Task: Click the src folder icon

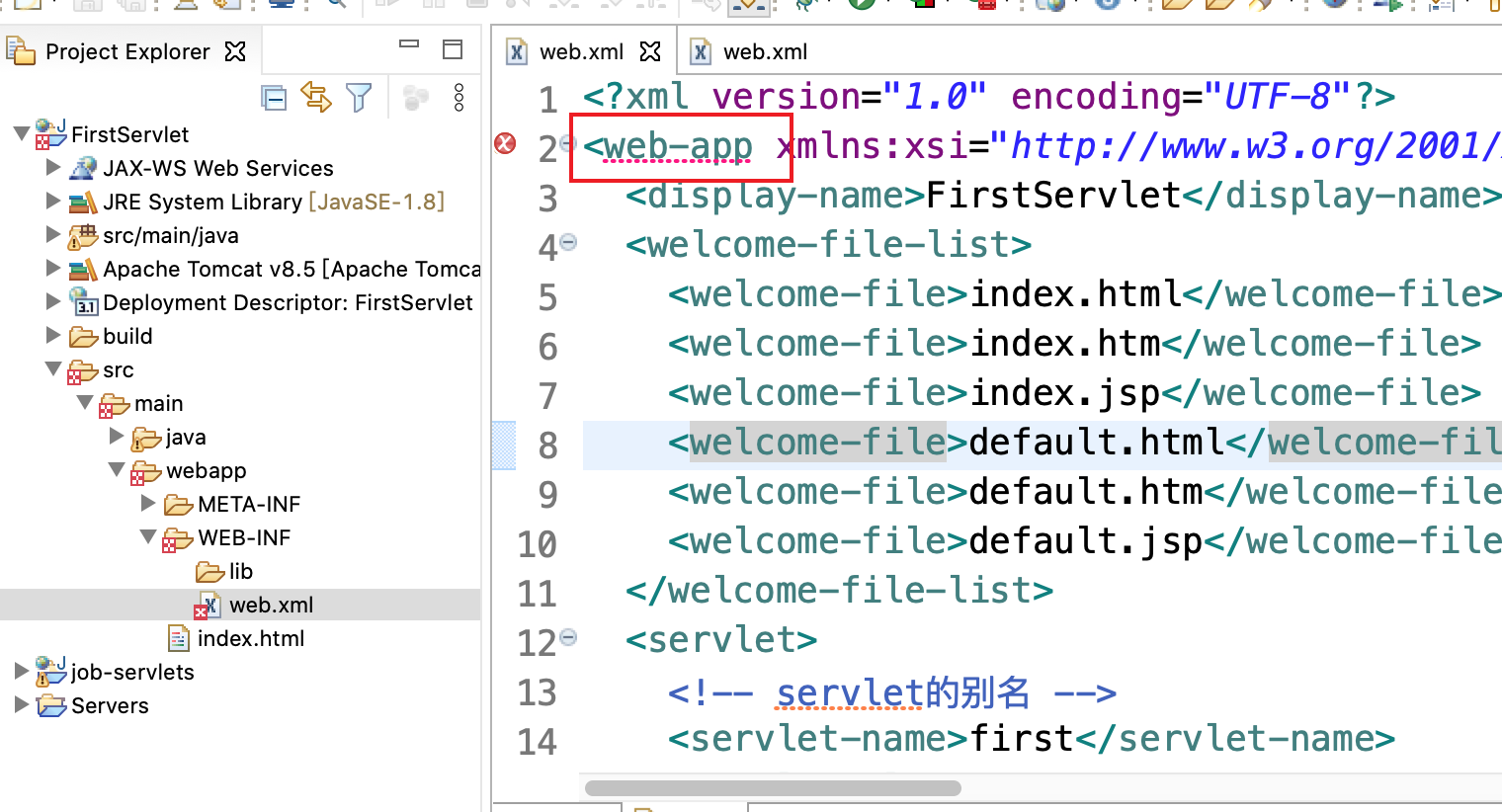Action: pos(83,371)
